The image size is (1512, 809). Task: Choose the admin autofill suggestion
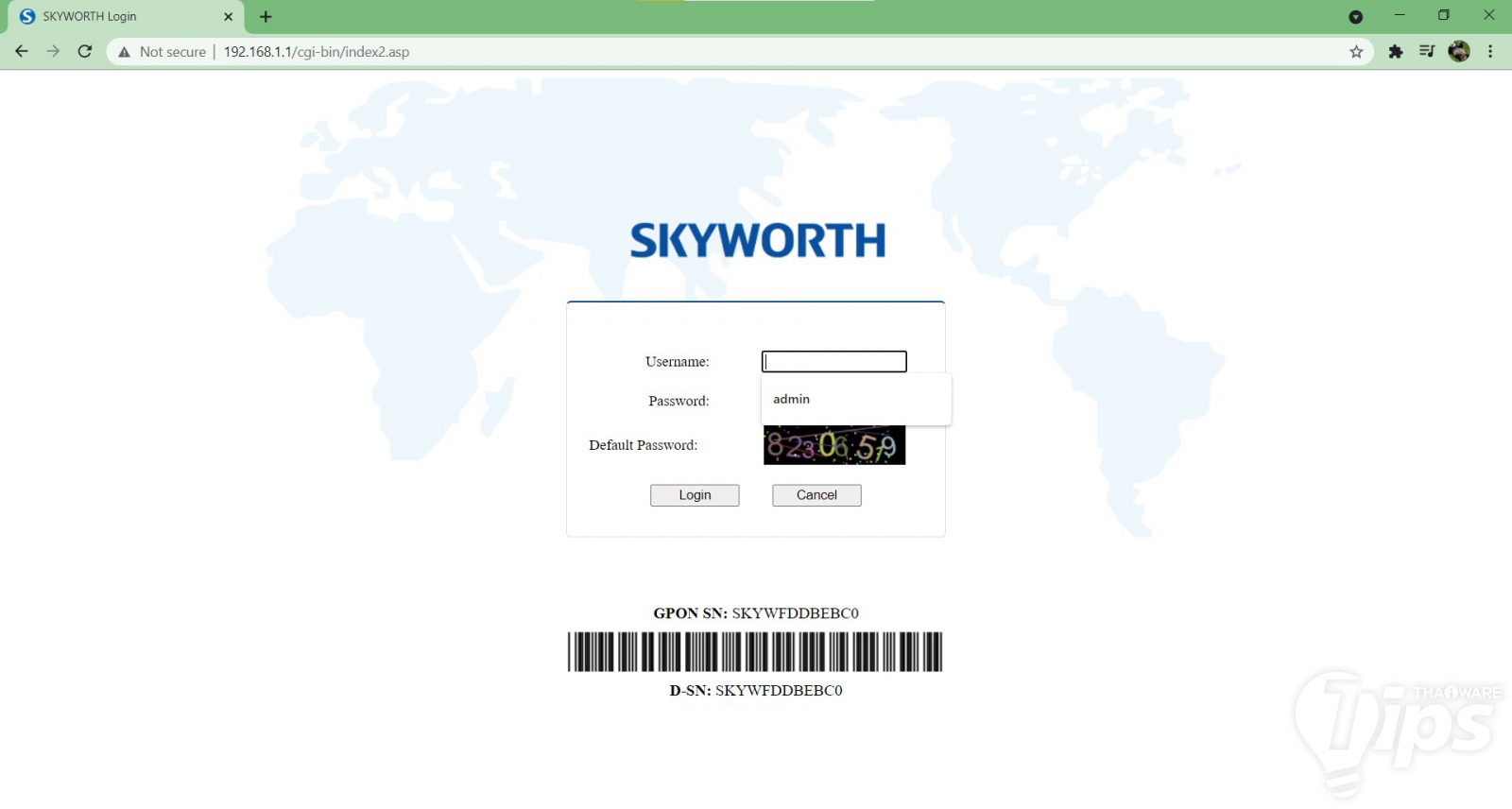point(856,399)
